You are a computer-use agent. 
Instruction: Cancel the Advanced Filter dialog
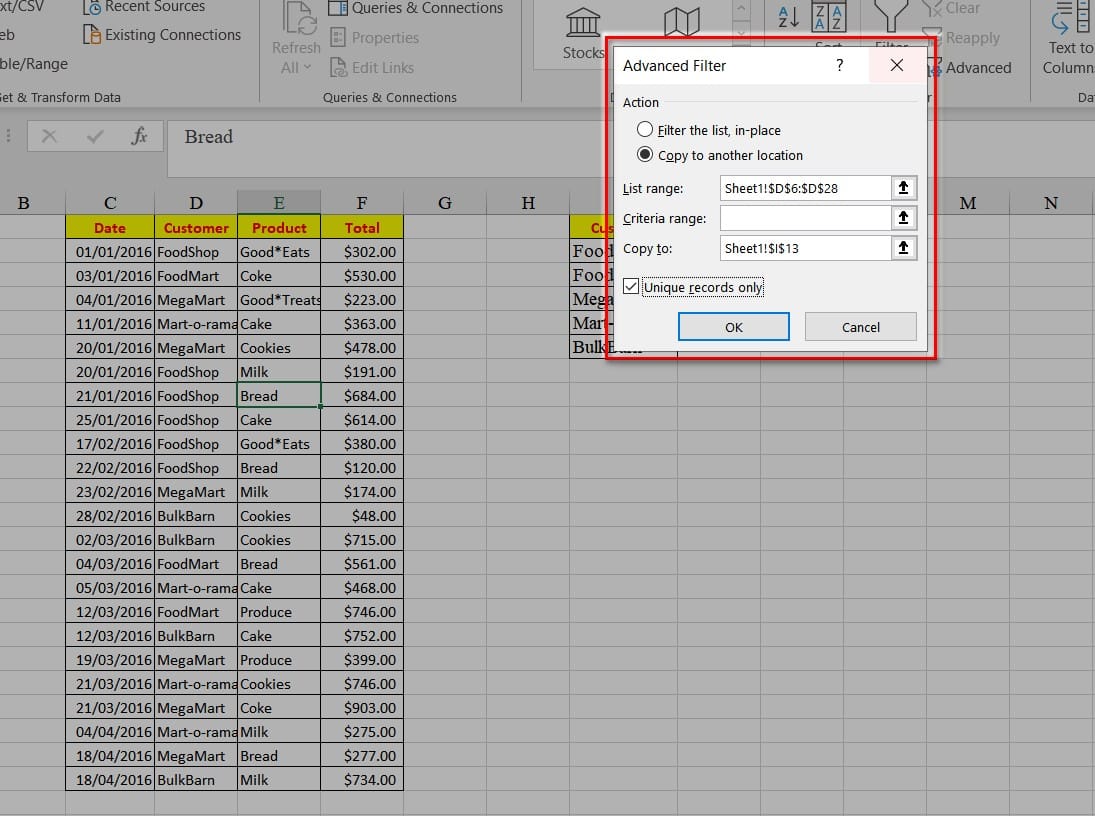(860, 327)
